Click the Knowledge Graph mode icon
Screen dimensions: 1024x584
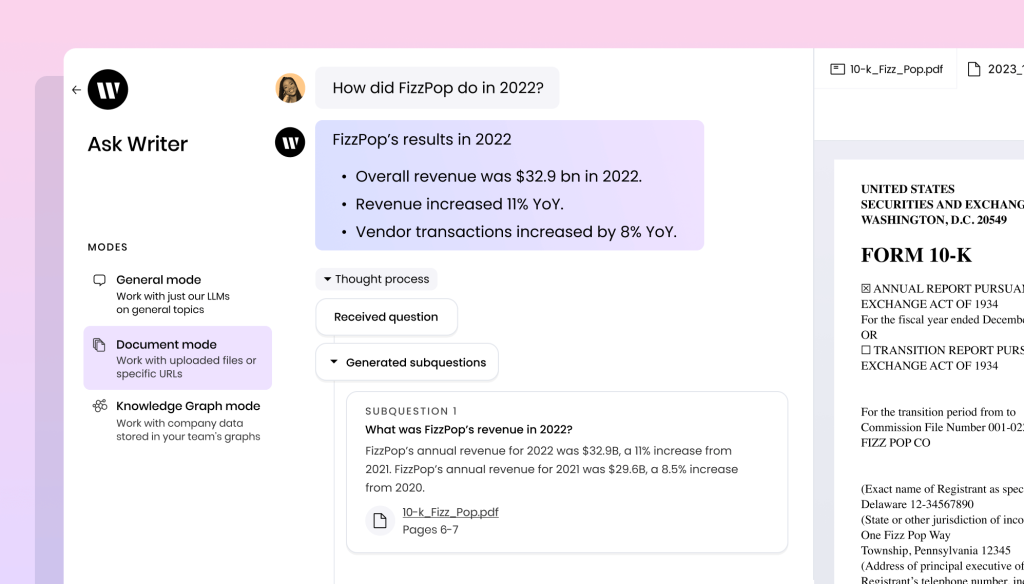[99, 406]
